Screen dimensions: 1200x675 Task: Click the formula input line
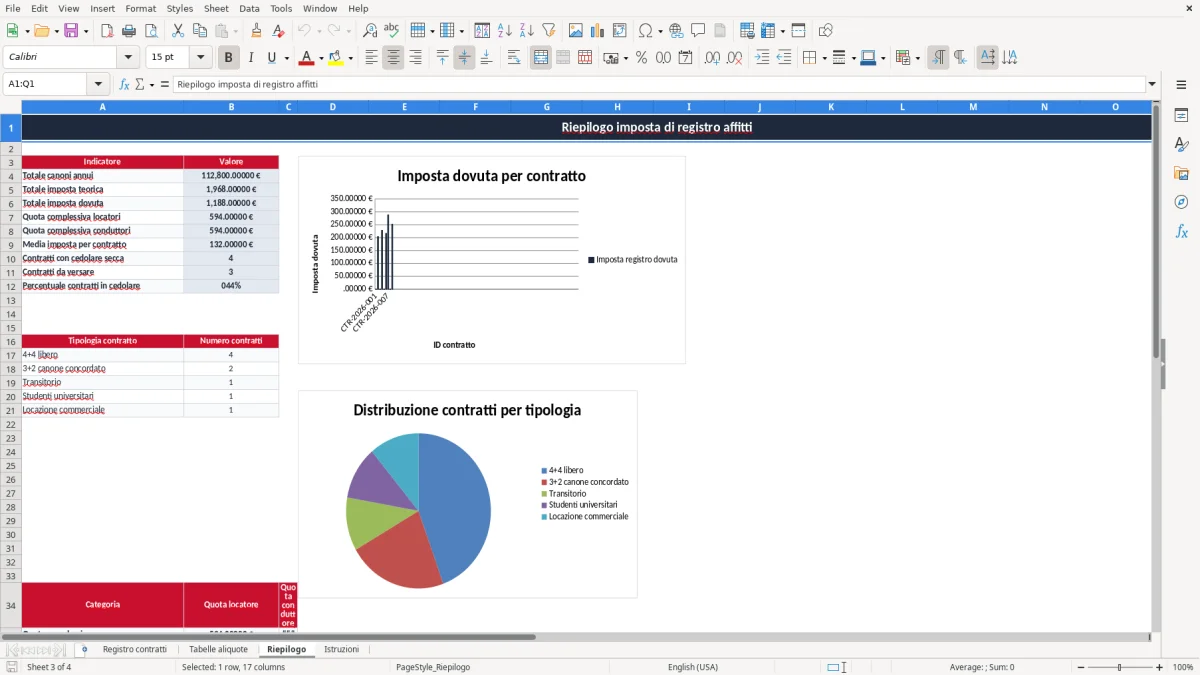point(659,84)
